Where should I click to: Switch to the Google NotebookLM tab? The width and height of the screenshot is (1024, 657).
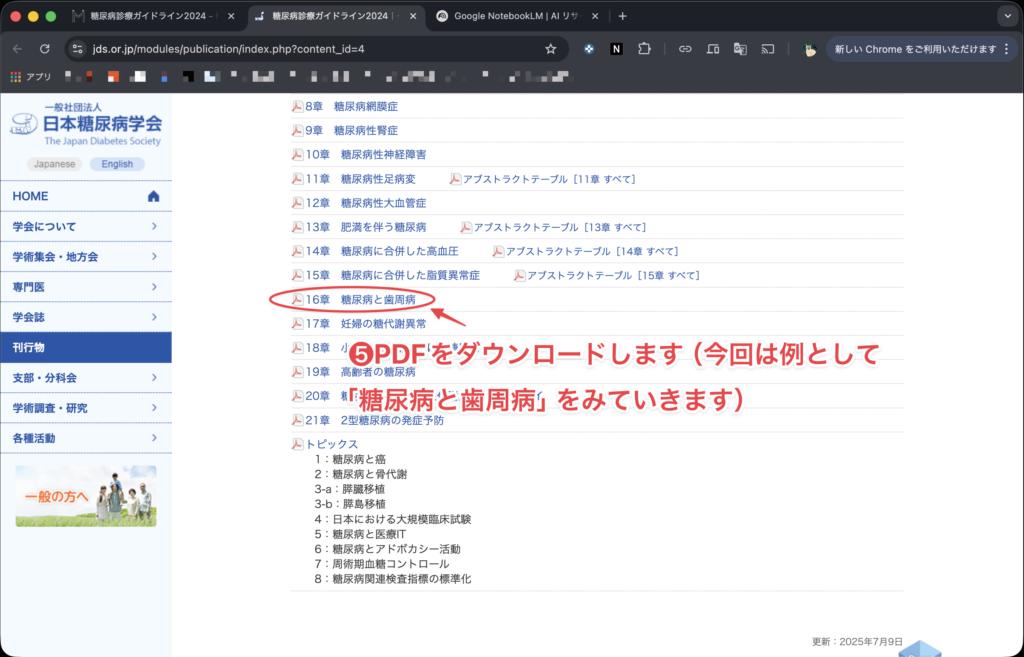coord(518,16)
